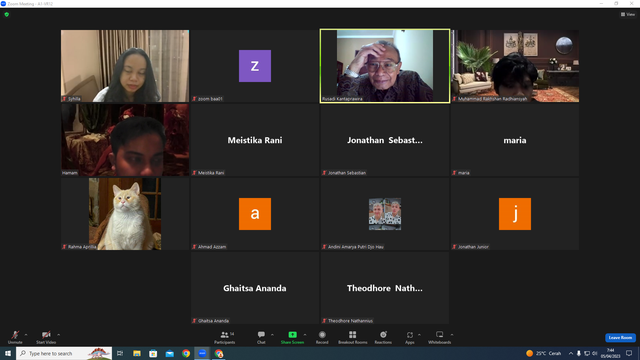Select the Ghaitsa Ananda tile
The width and height of the screenshot is (640, 360).
255,288
